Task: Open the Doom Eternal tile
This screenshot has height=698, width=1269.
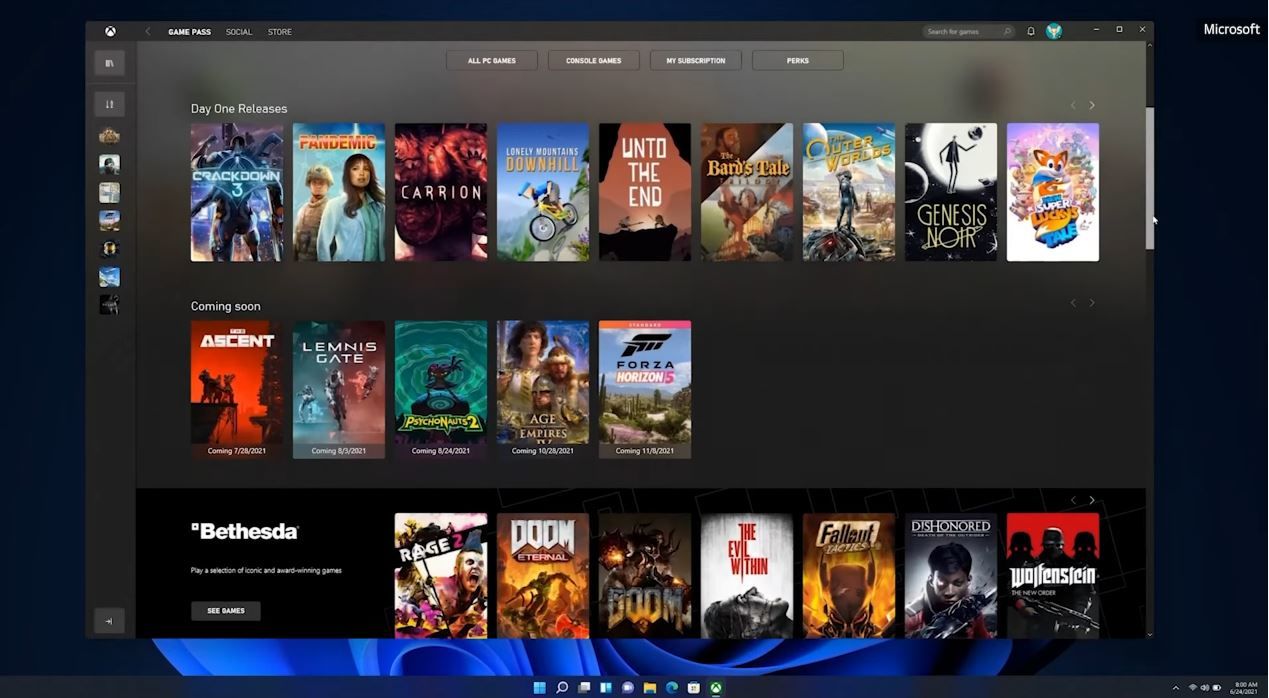Action: point(543,576)
